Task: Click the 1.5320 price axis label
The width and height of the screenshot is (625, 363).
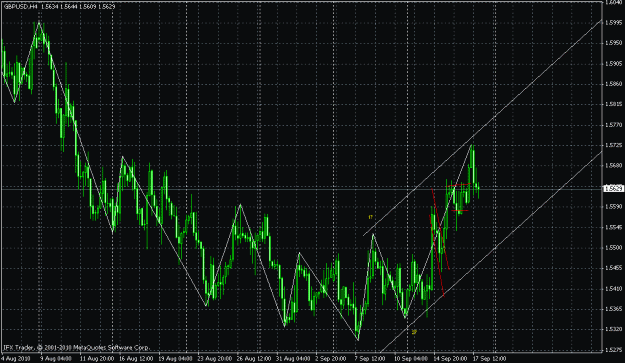Action: [614, 329]
